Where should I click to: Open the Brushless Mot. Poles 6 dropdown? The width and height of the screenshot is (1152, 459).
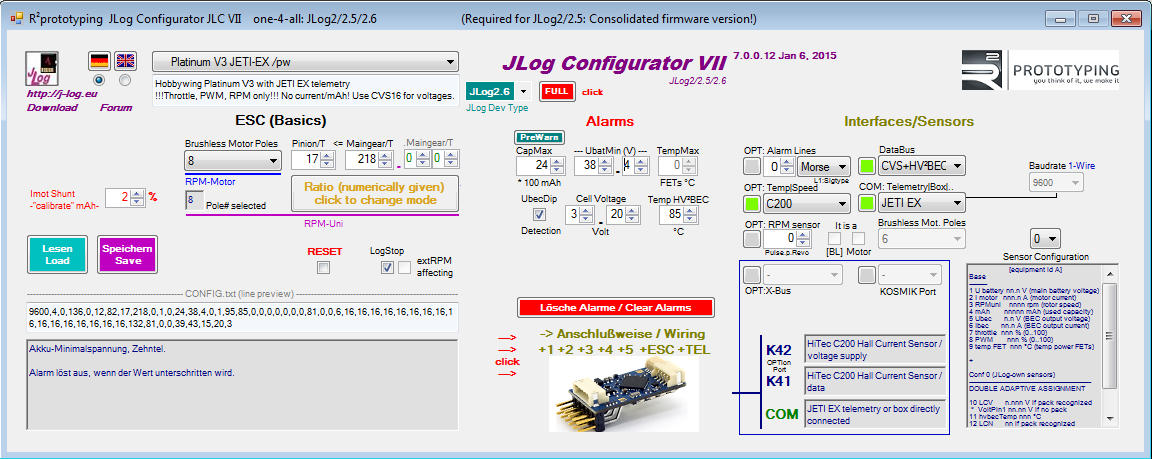922,239
